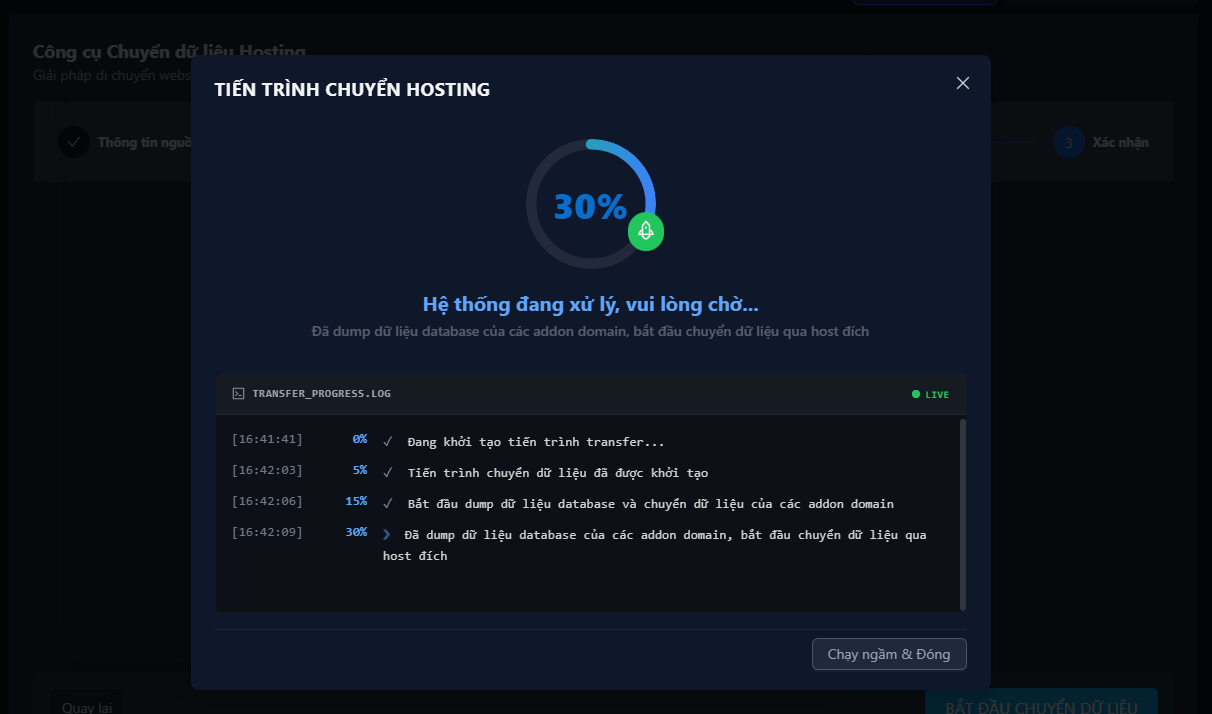Select log line starting 'Bắt đầu dump dữ liệu database'
Image resolution: width=1212 pixels, height=714 pixels.
tap(651, 504)
